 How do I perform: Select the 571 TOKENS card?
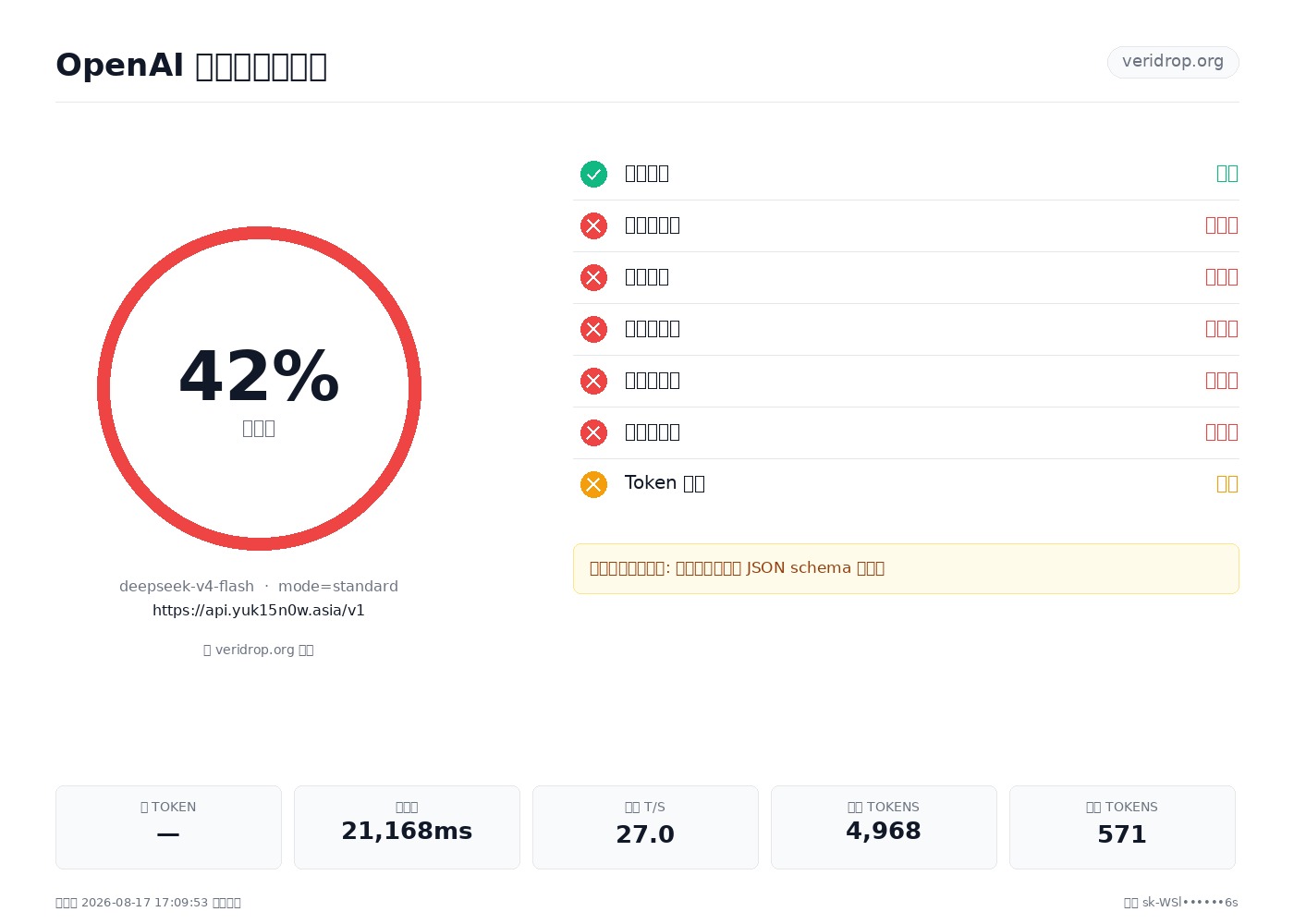[x=1122, y=827]
